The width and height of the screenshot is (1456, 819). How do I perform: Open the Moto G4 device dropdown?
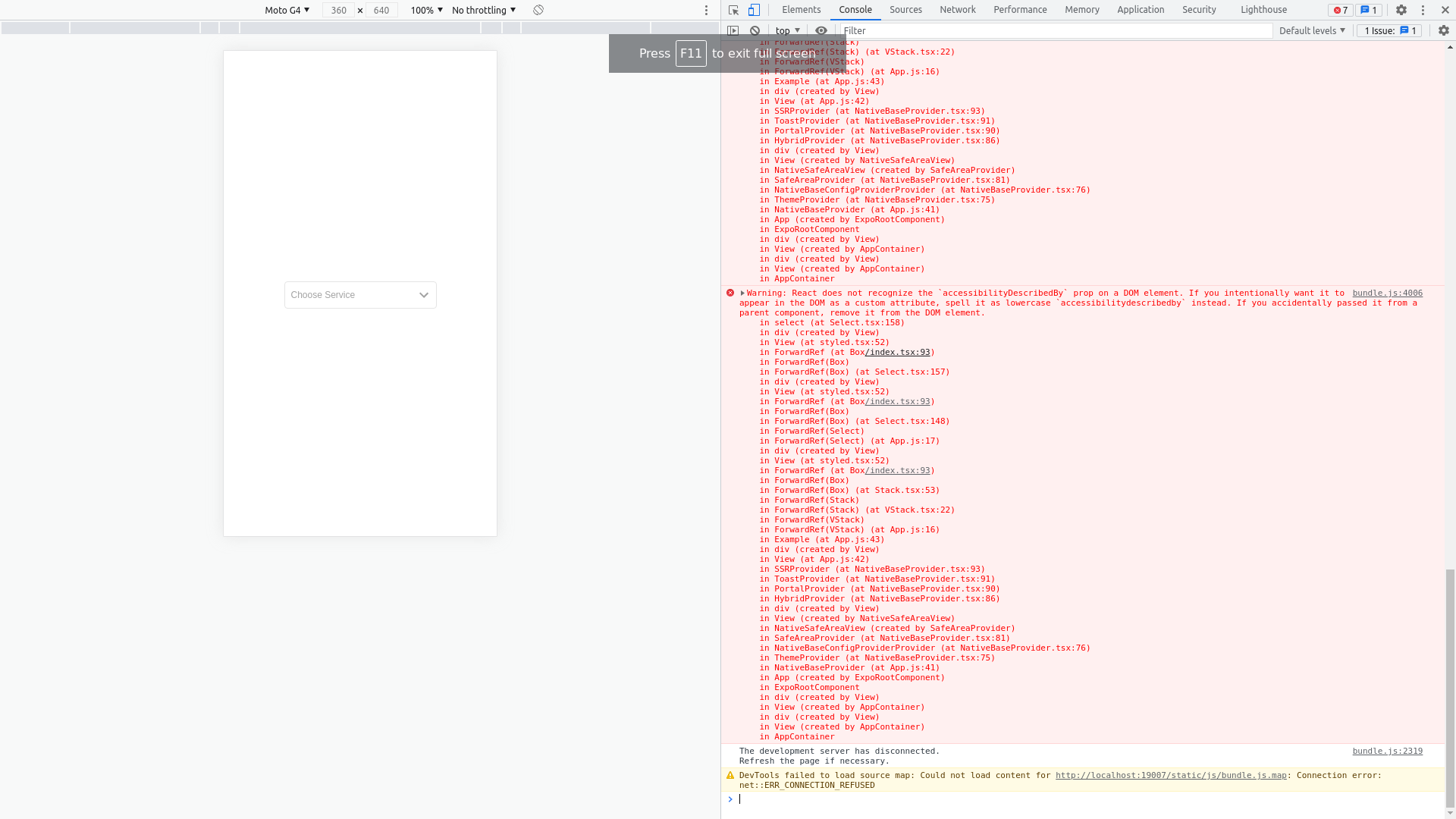(x=286, y=10)
